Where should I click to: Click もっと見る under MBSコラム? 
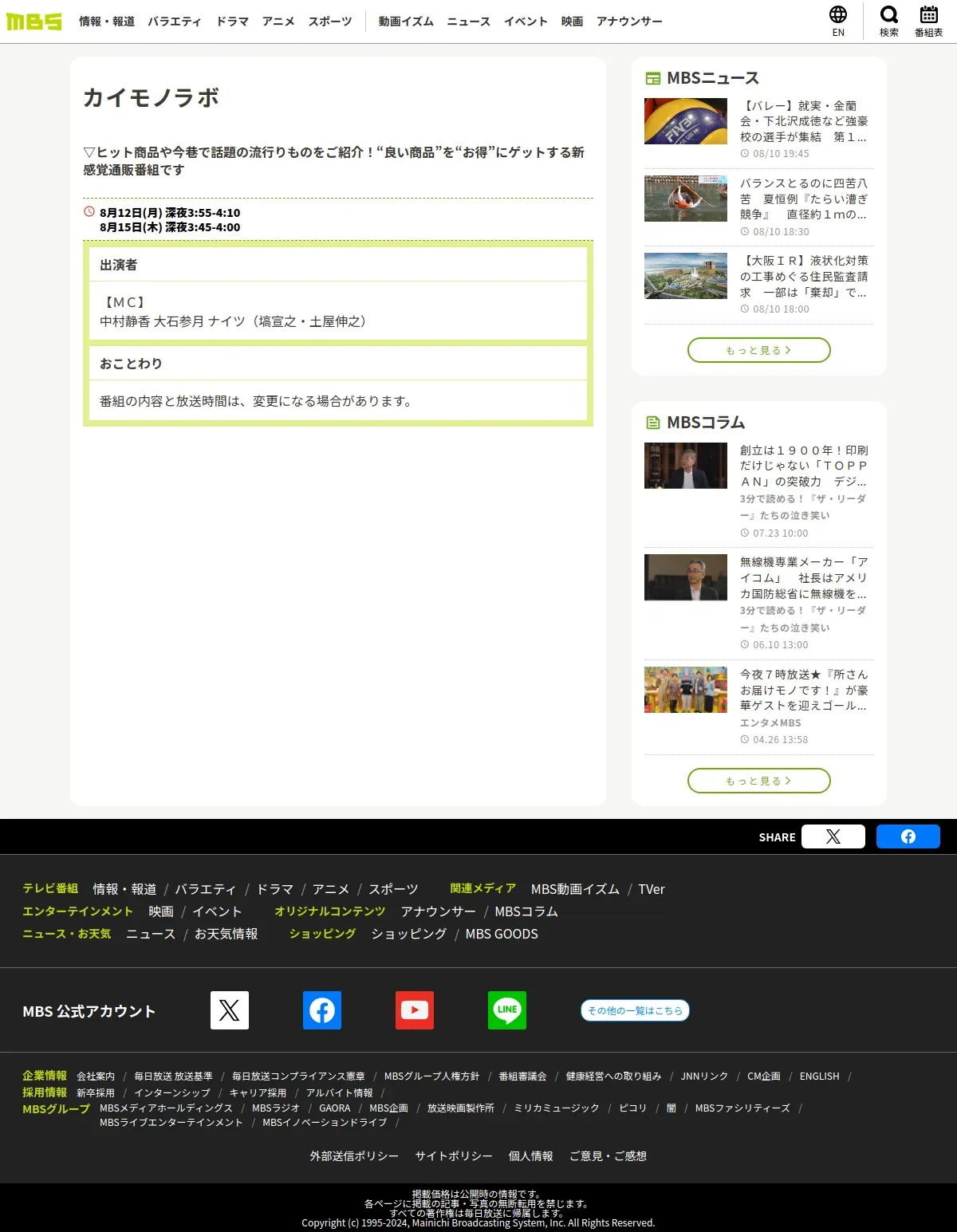(759, 781)
